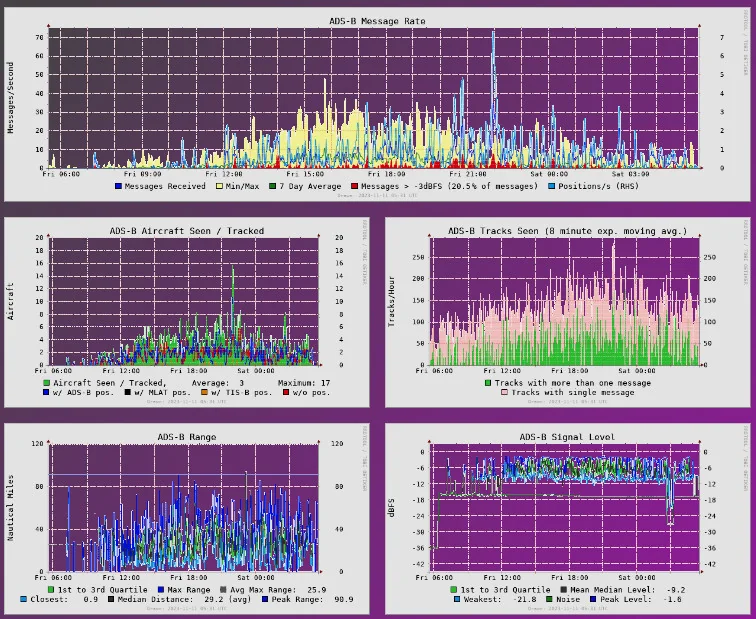This screenshot has height=619, width=756.
Task: Click the Peak Range value '90.9'
Action: pos(344,599)
